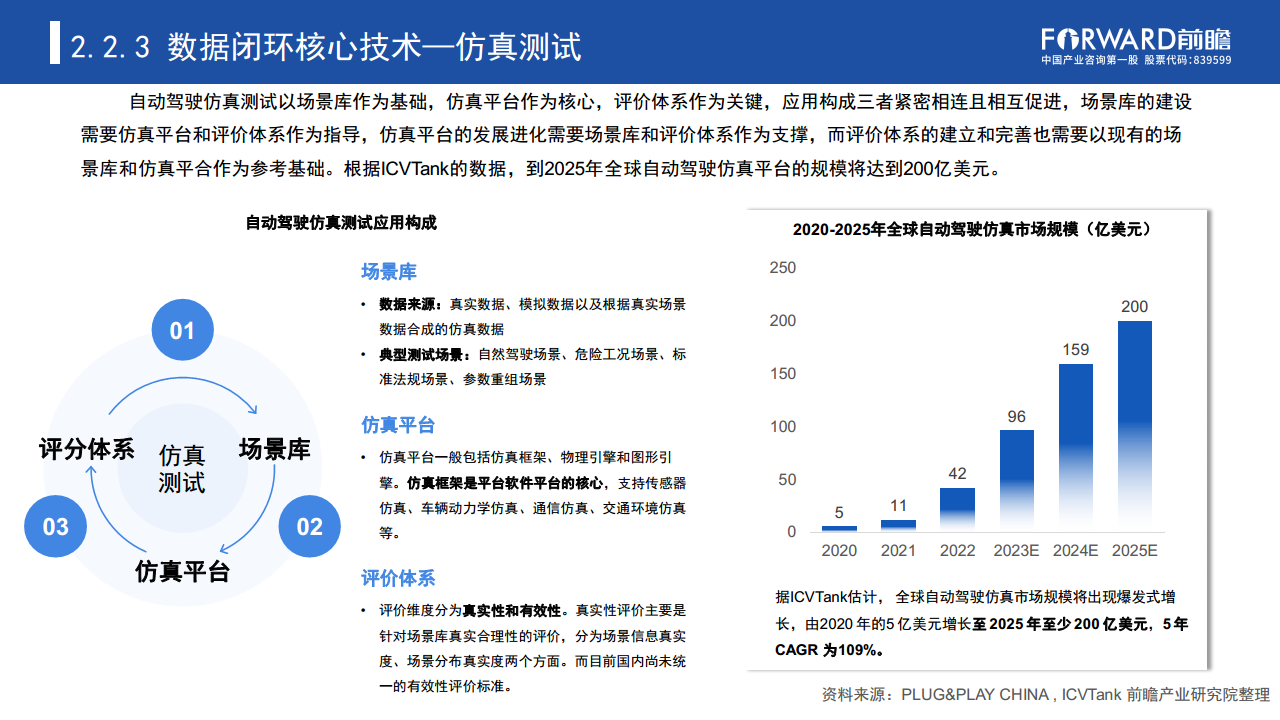1280x720 pixels.
Task: Click the central 仿真测试 circle
Action: pyautogui.click(x=183, y=468)
